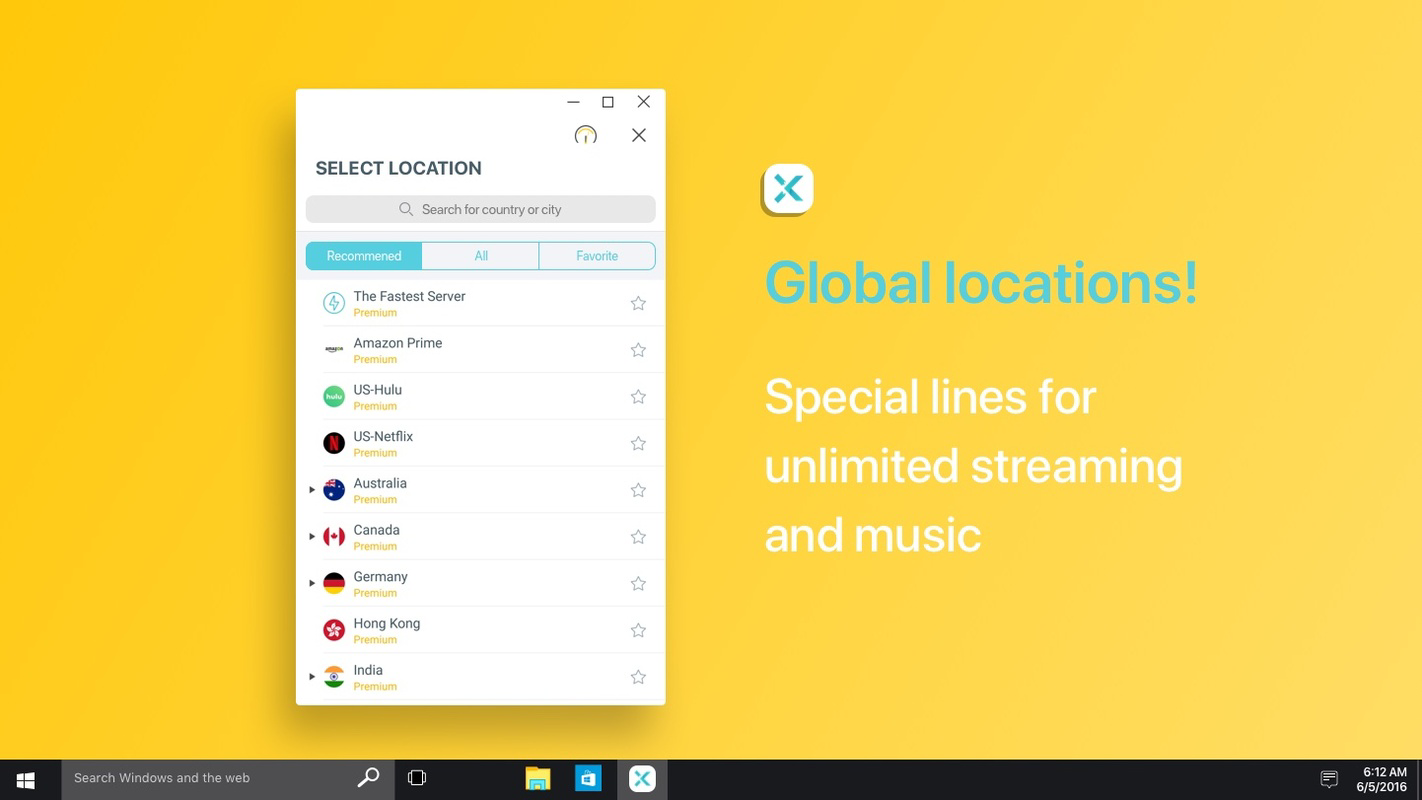Minimize the VPN window
The image size is (1422, 800).
click(573, 102)
